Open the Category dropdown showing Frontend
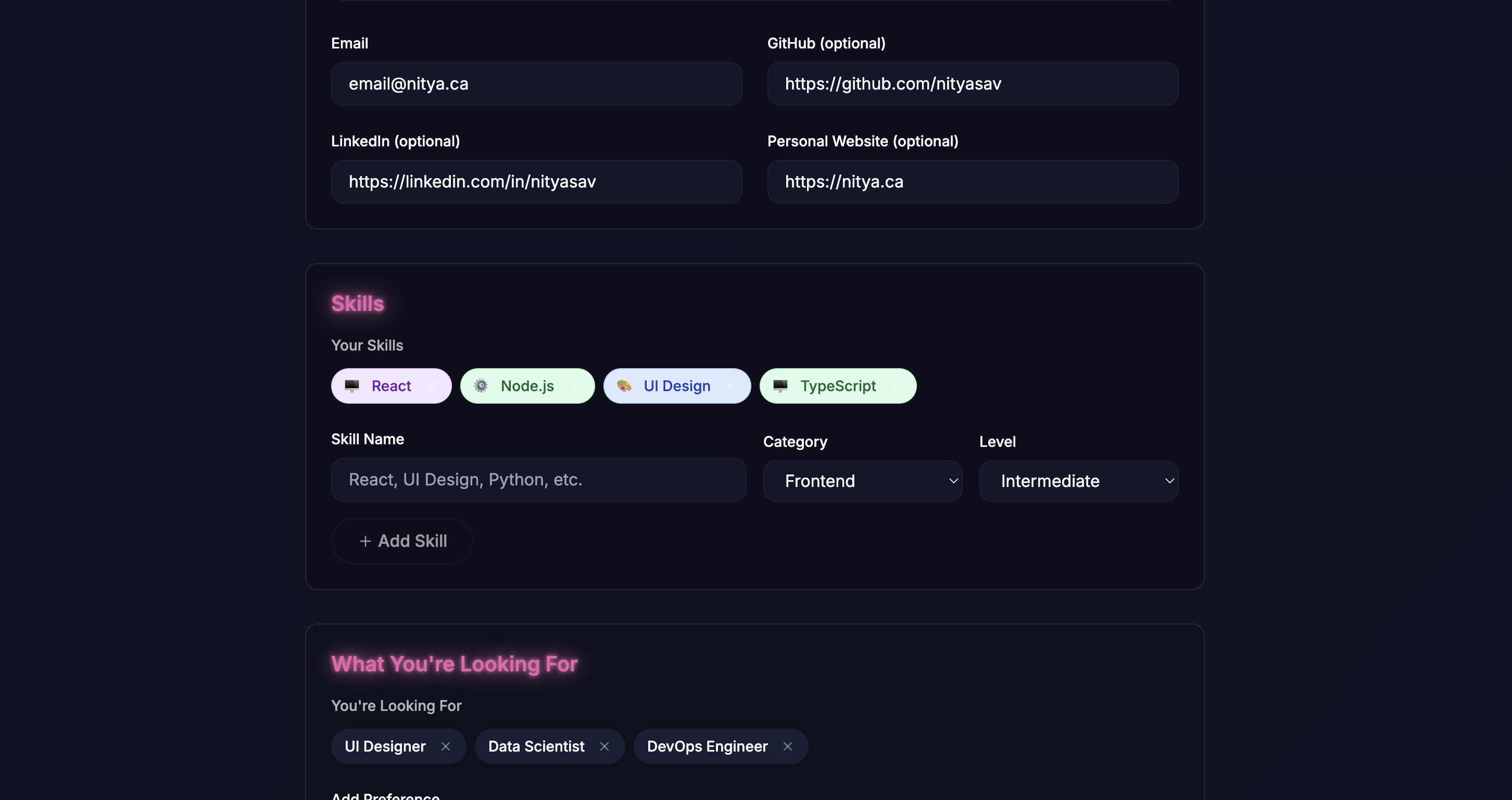The width and height of the screenshot is (1512, 800). tap(862, 481)
